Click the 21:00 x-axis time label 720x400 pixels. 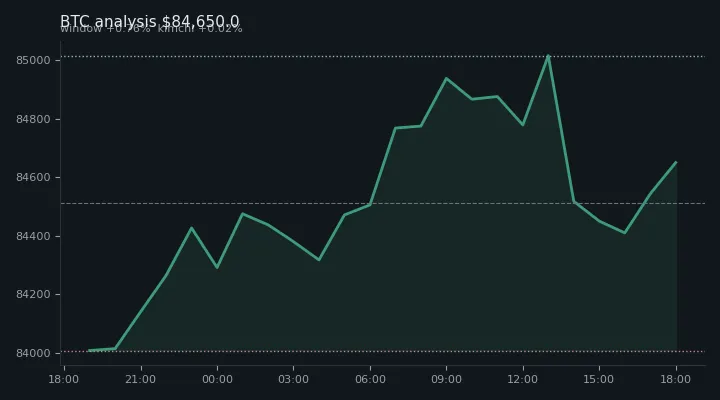click(x=141, y=379)
